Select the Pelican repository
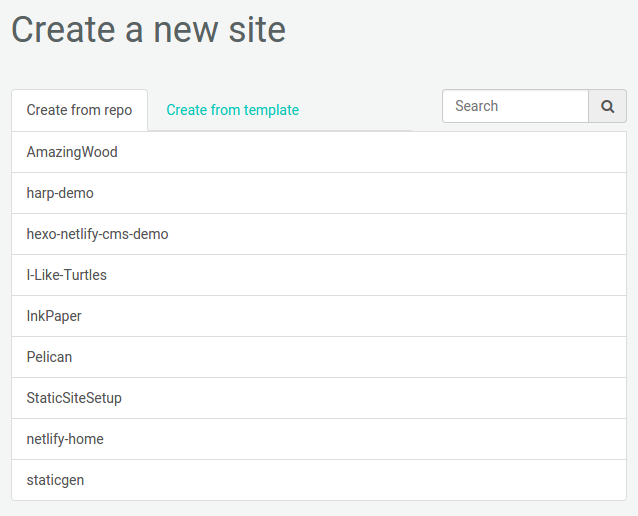This screenshot has width=638, height=516. tap(49, 357)
